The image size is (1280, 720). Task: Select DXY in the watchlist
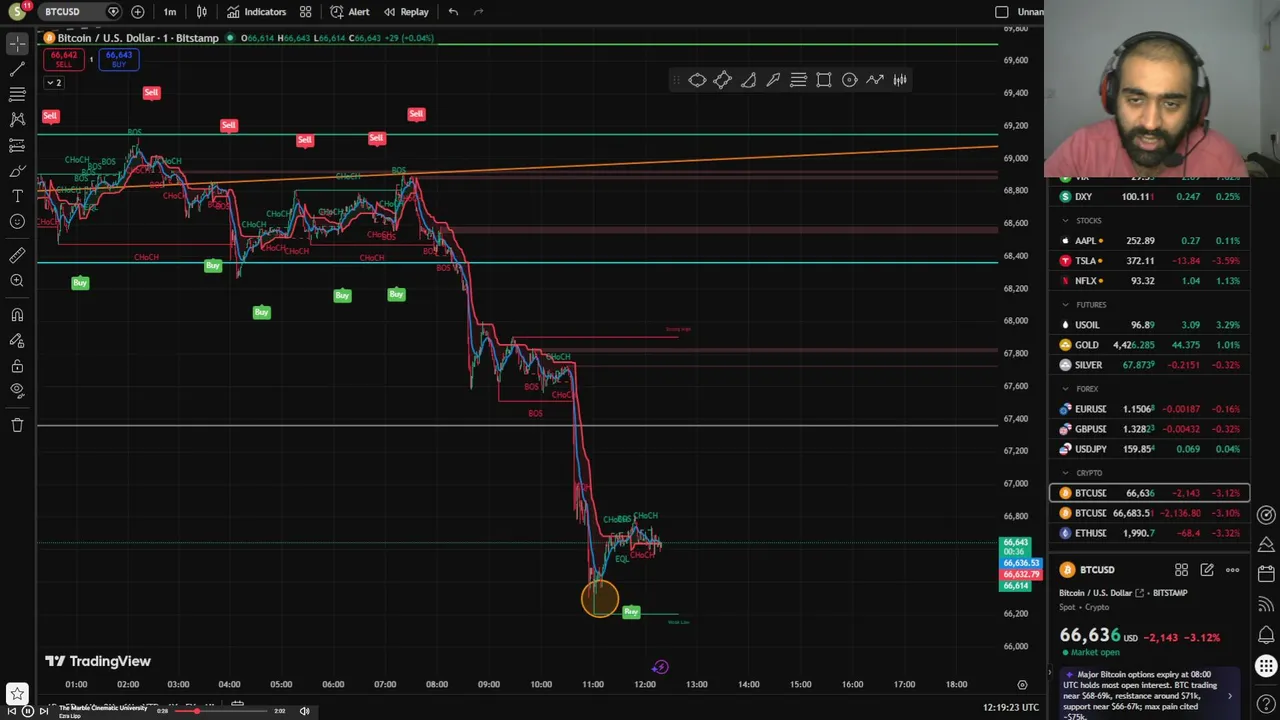tap(1149, 197)
